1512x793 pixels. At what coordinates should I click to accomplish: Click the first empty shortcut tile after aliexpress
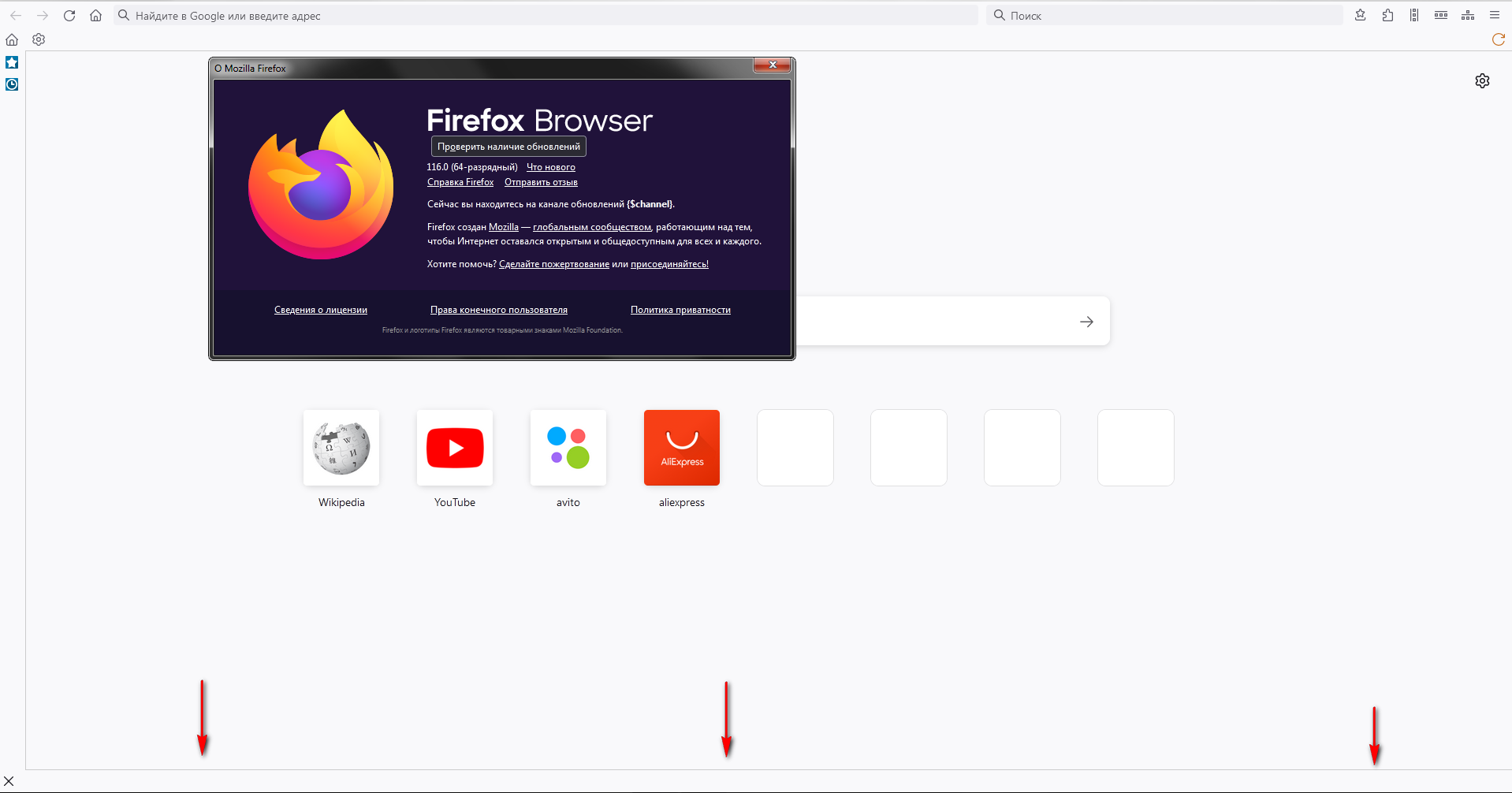(795, 448)
